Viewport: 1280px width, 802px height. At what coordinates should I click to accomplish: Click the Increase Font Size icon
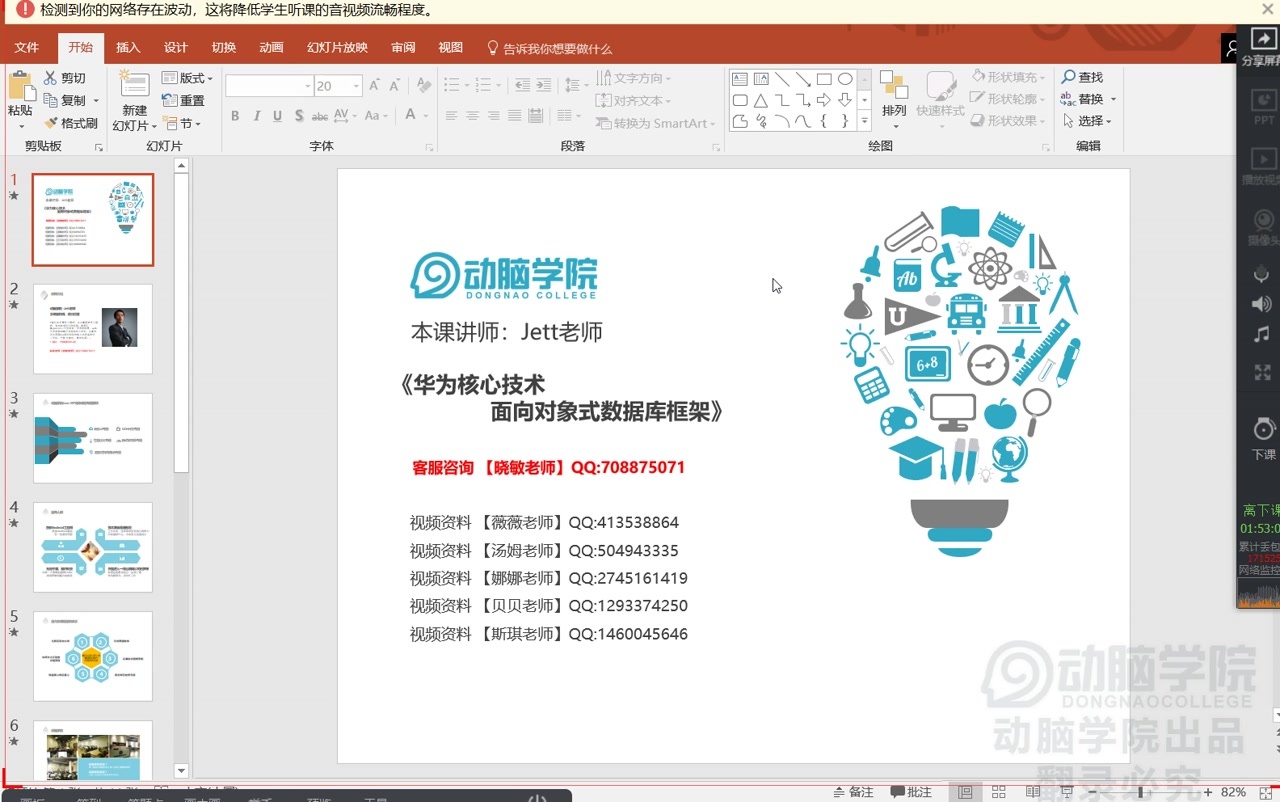click(374, 86)
